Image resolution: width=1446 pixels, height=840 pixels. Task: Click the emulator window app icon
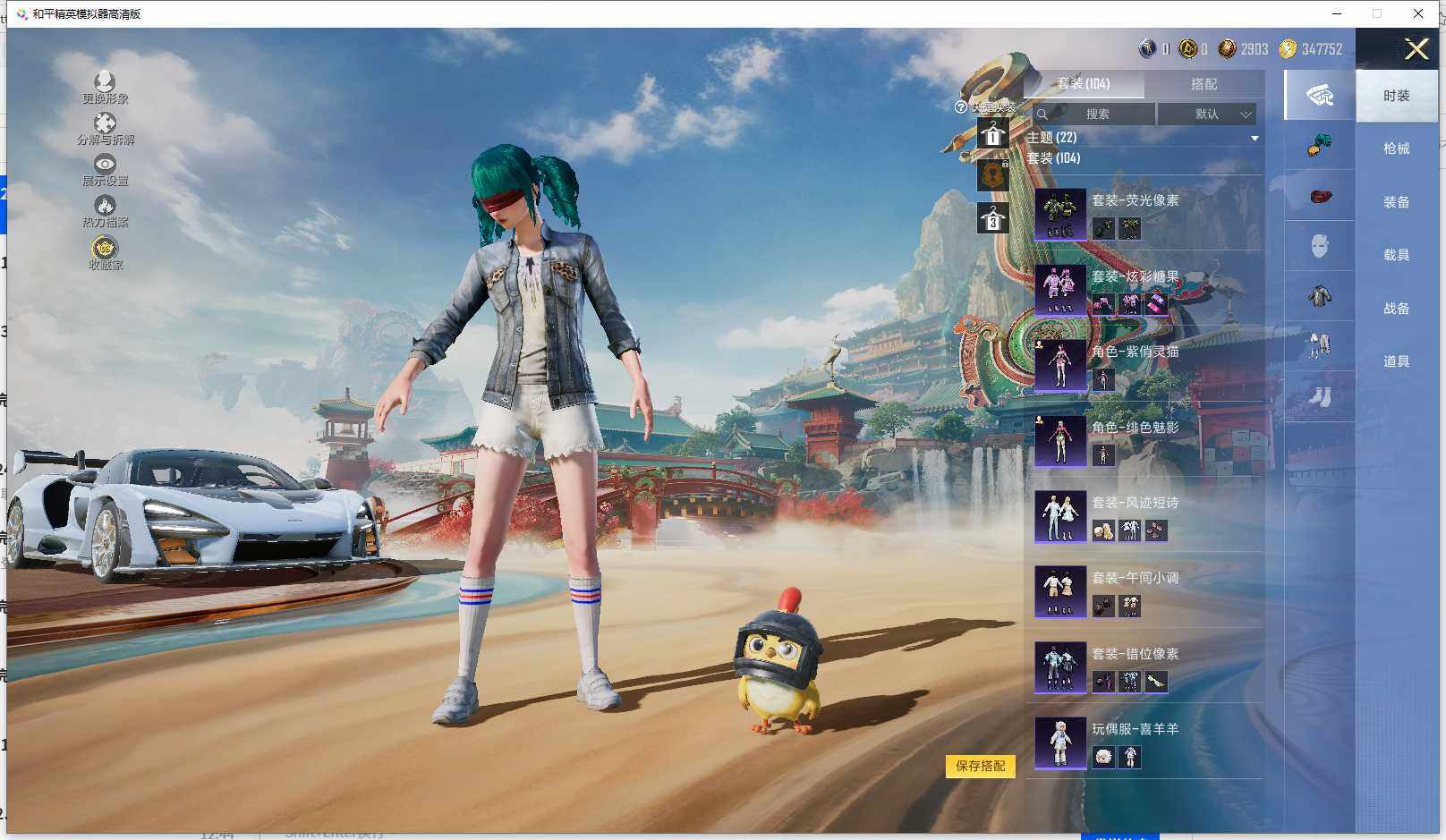pyautogui.click(x=21, y=13)
